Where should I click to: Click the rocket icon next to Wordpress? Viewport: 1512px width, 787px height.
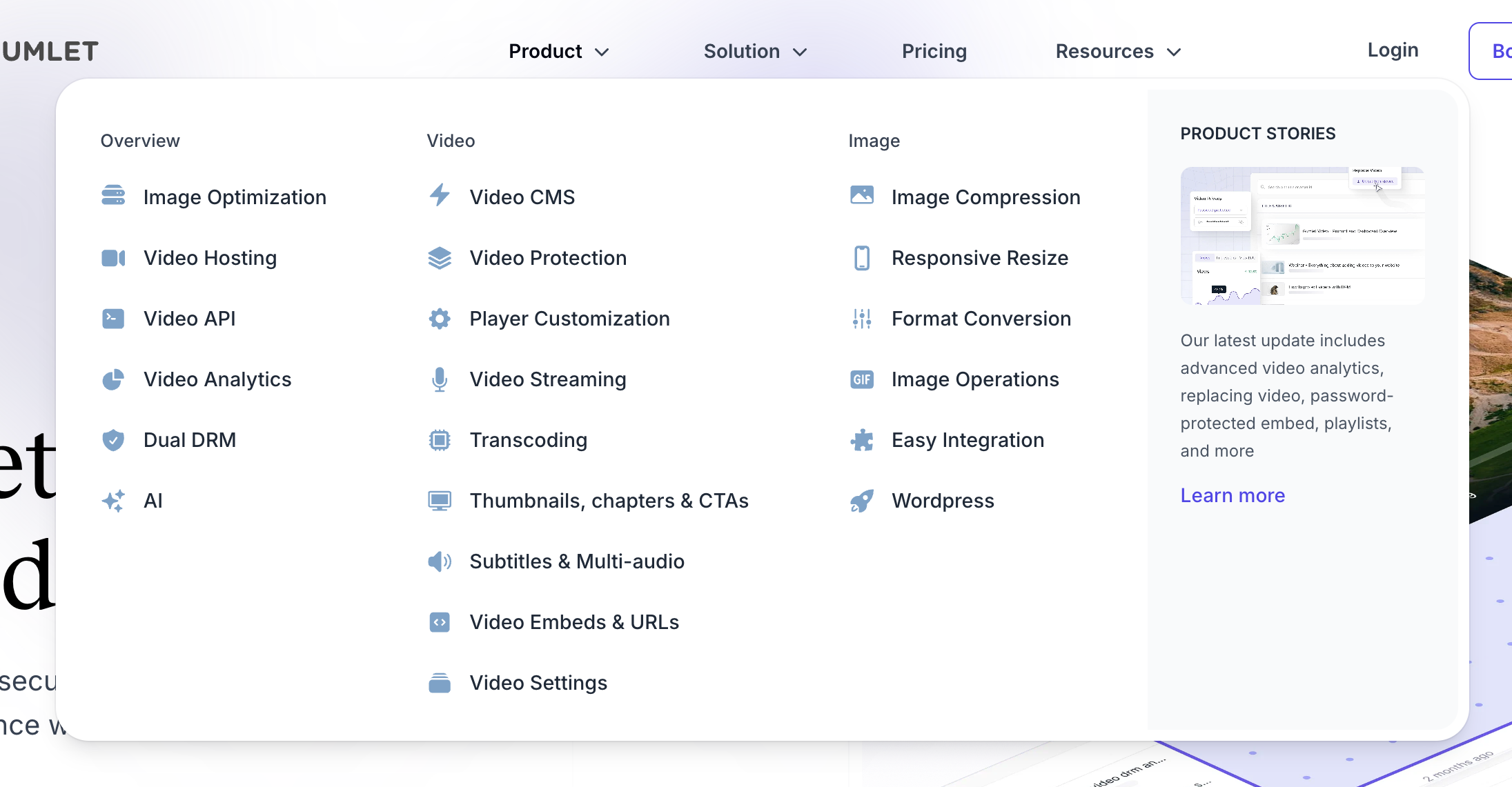point(862,501)
